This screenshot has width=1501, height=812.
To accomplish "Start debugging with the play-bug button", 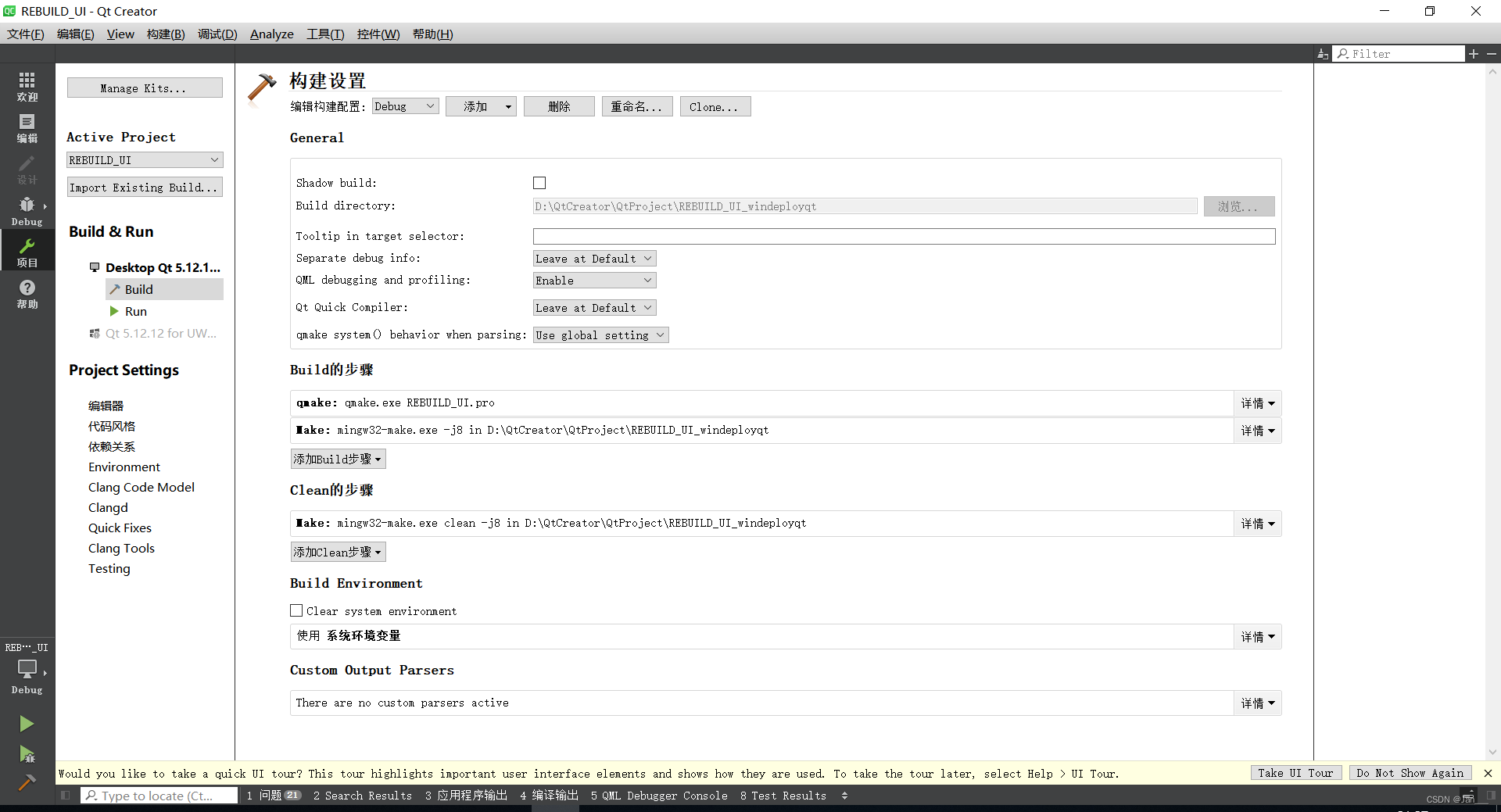I will tap(27, 754).
